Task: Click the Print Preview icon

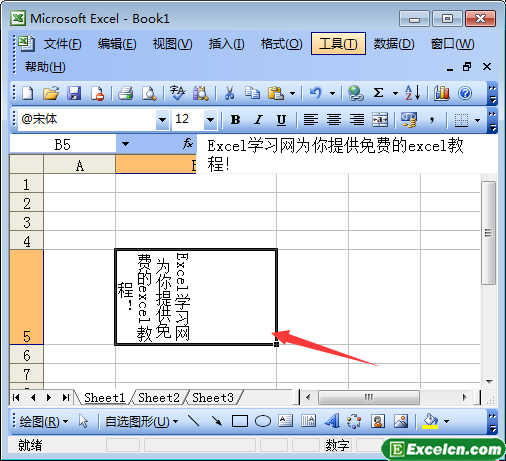Action: click(149, 93)
